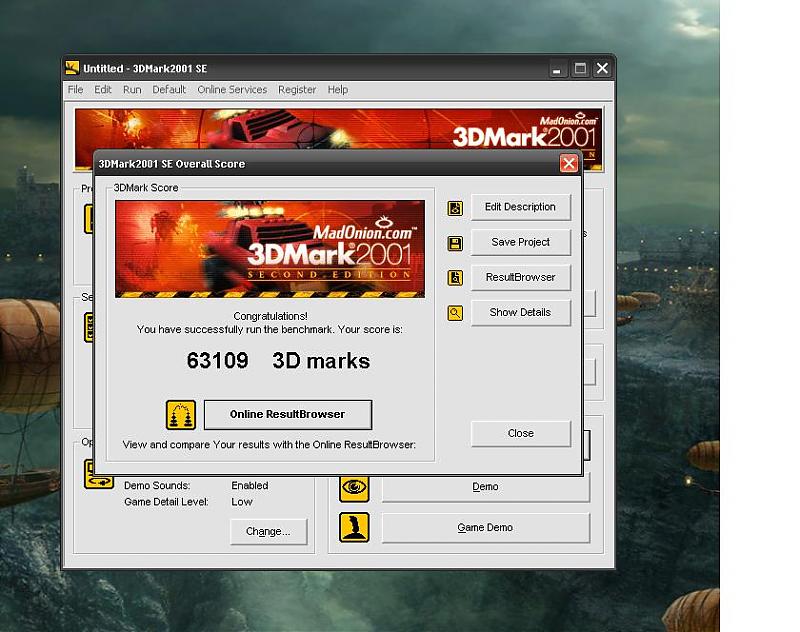This screenshot has height=632, width=800.
Task: Start the Demo in the main window
Action: 486,487
